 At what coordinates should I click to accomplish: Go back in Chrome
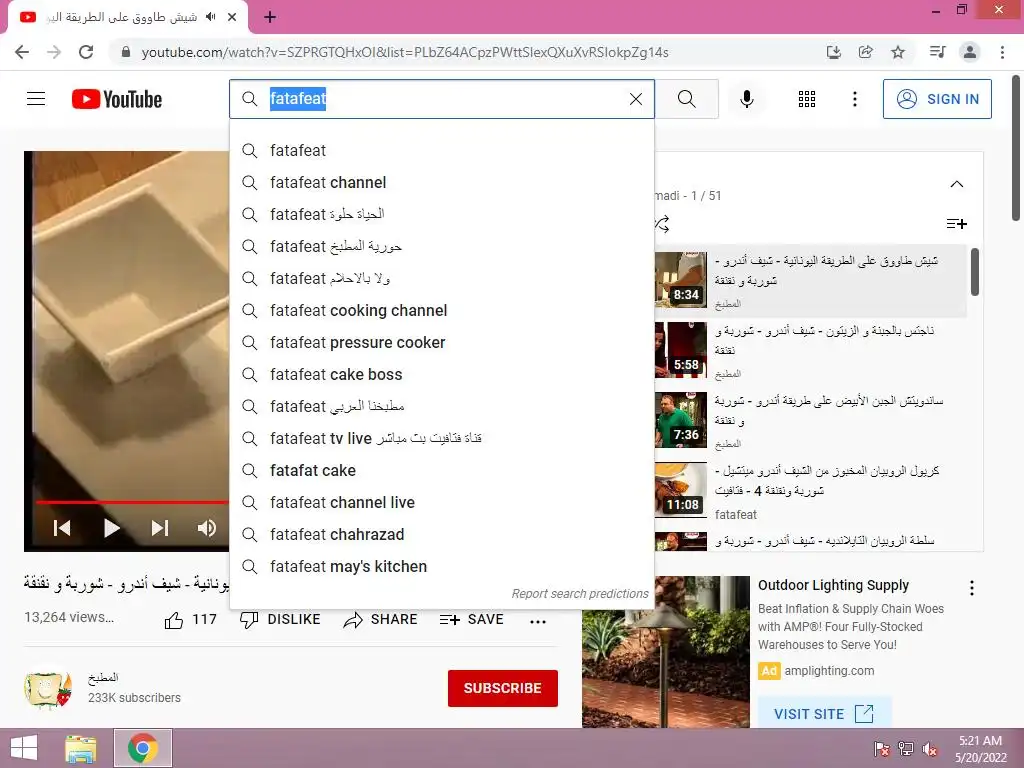tap(22, 52)
